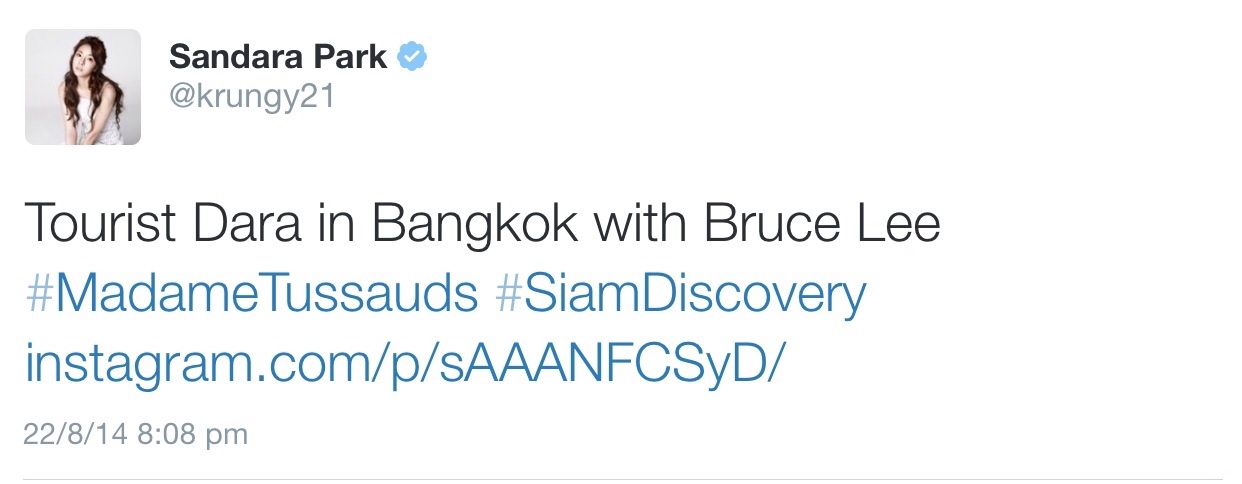This screenshot has height=484, width=1242.
Task: Click the surname "Park" in the header
Action: pos(352,58)
